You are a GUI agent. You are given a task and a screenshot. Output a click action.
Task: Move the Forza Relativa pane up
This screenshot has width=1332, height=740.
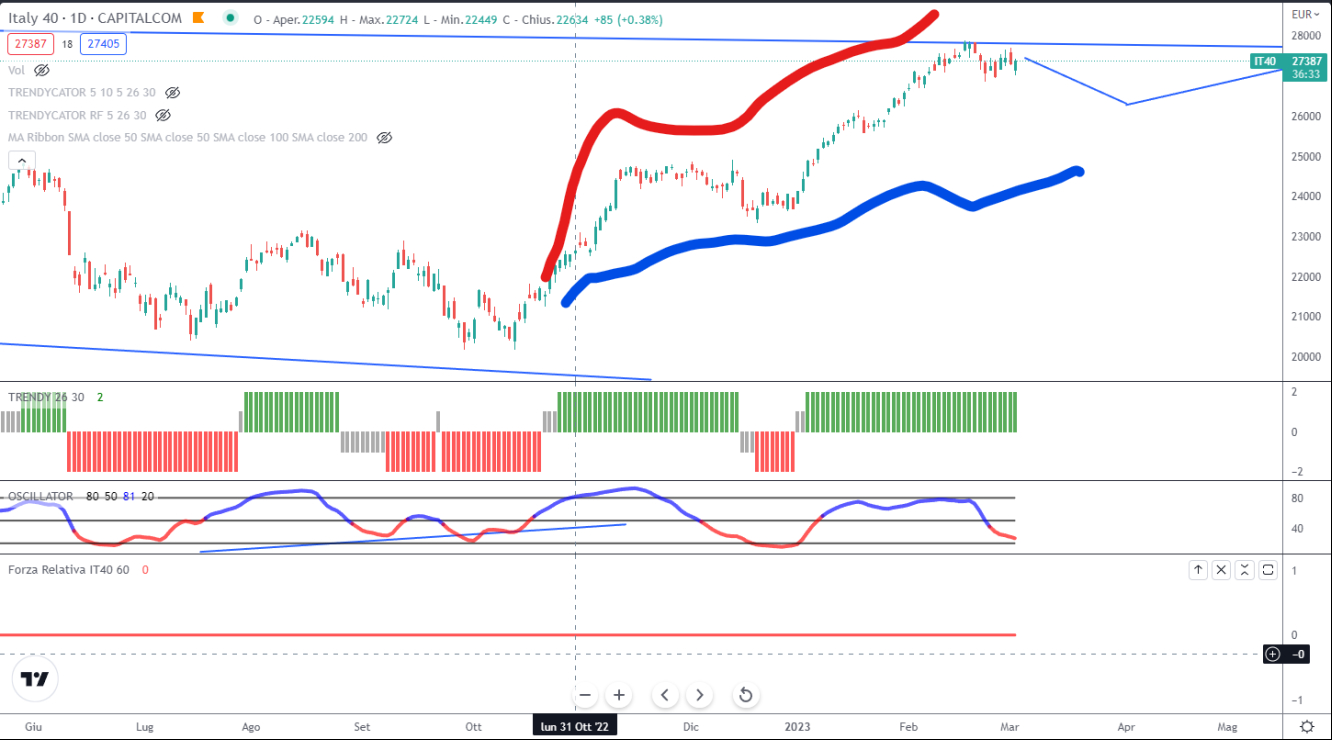coord(1198,570)
